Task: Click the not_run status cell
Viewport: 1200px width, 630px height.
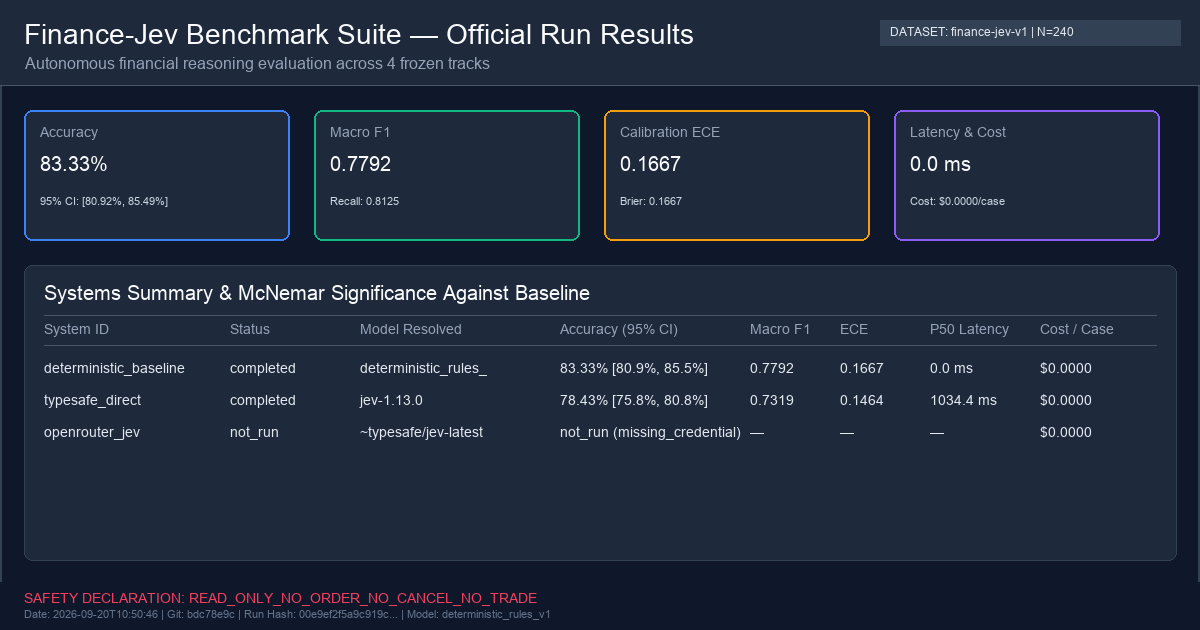Action: [x=254, y=432]
